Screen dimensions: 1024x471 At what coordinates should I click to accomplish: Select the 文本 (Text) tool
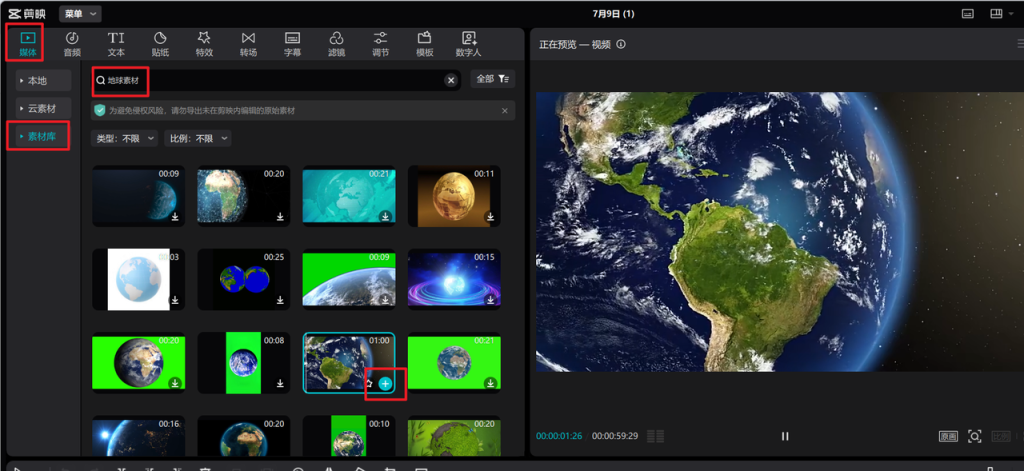pyautogui.click(x=116, y=43)
